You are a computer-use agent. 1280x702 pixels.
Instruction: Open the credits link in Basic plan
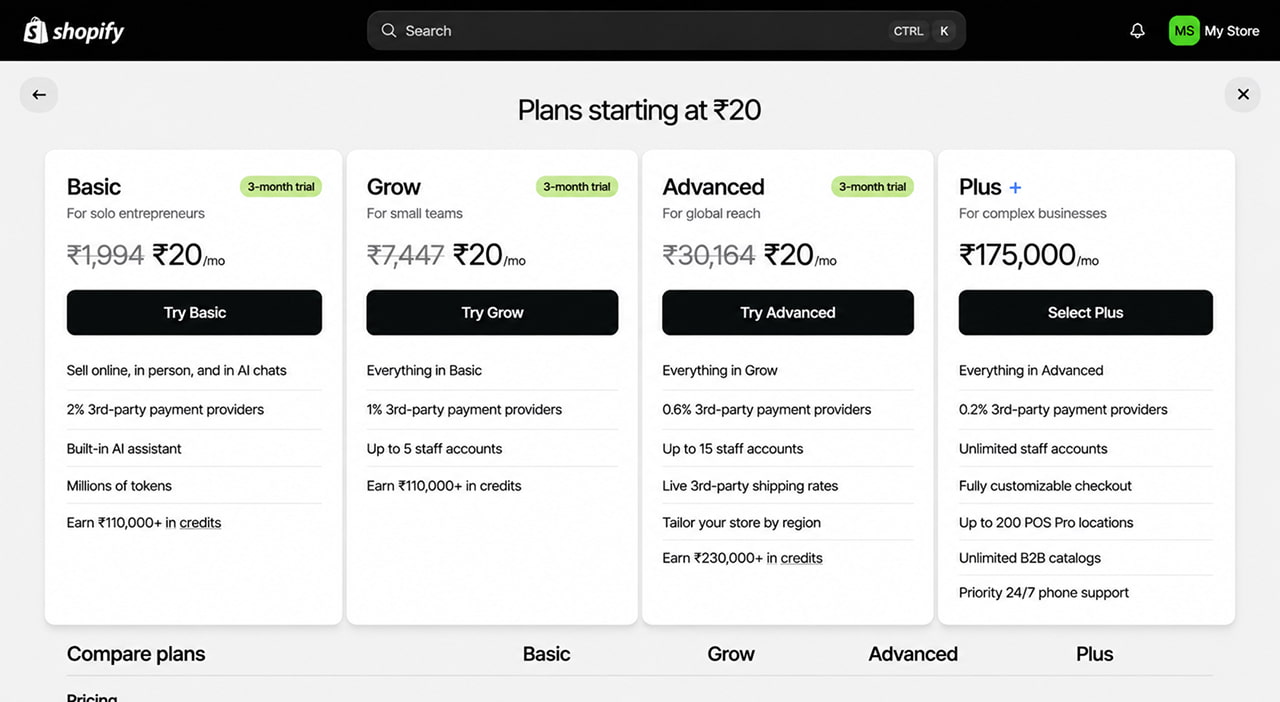coord(200,523)
